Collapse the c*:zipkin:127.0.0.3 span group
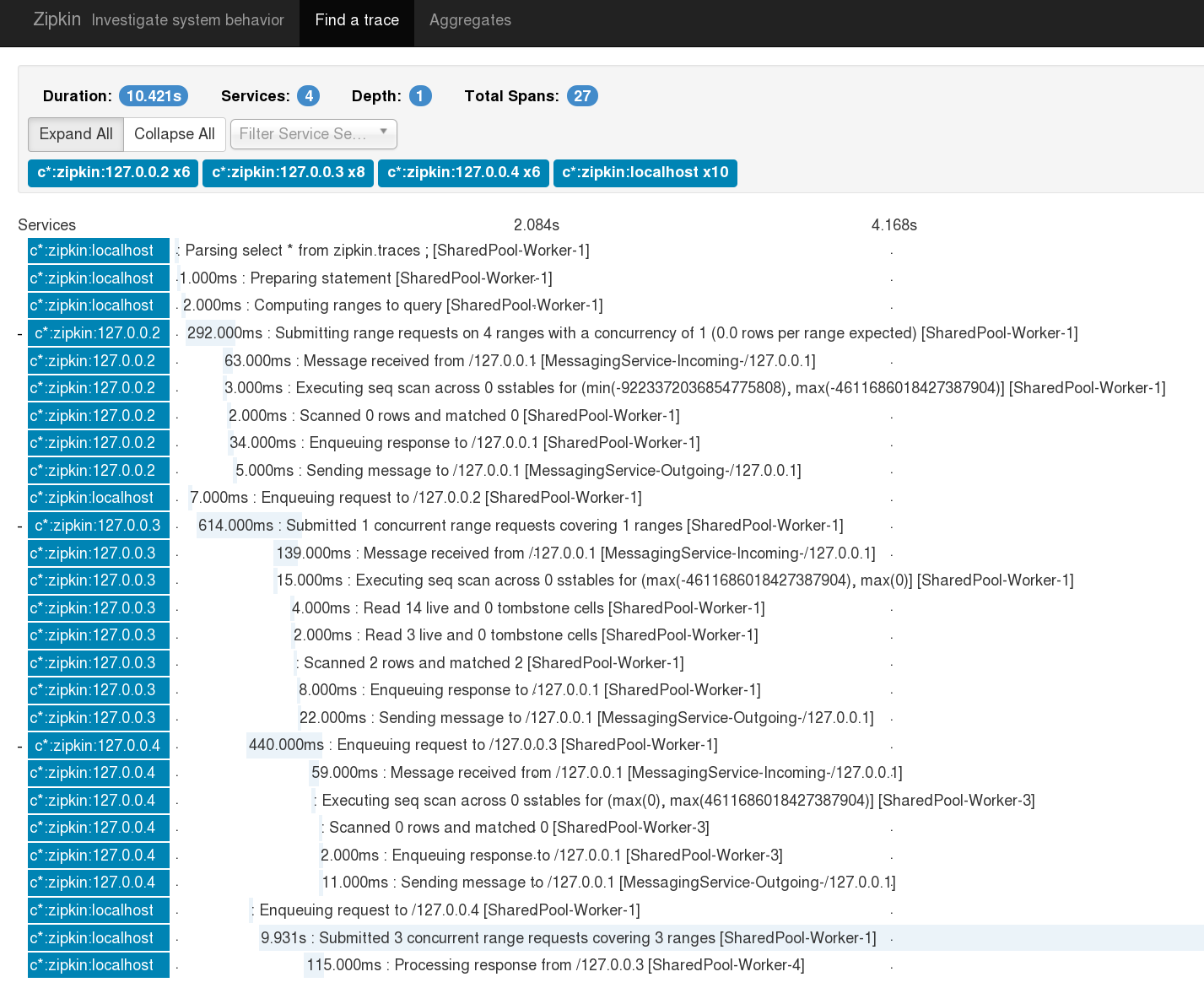 [x=19, y=525]
